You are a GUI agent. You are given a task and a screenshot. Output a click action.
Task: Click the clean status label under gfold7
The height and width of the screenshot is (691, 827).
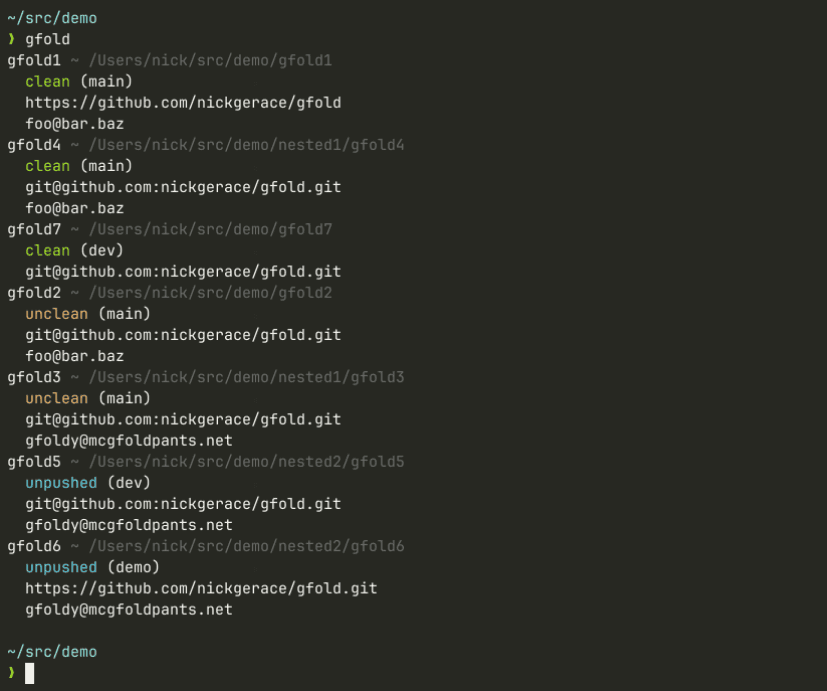pos(47,250)
